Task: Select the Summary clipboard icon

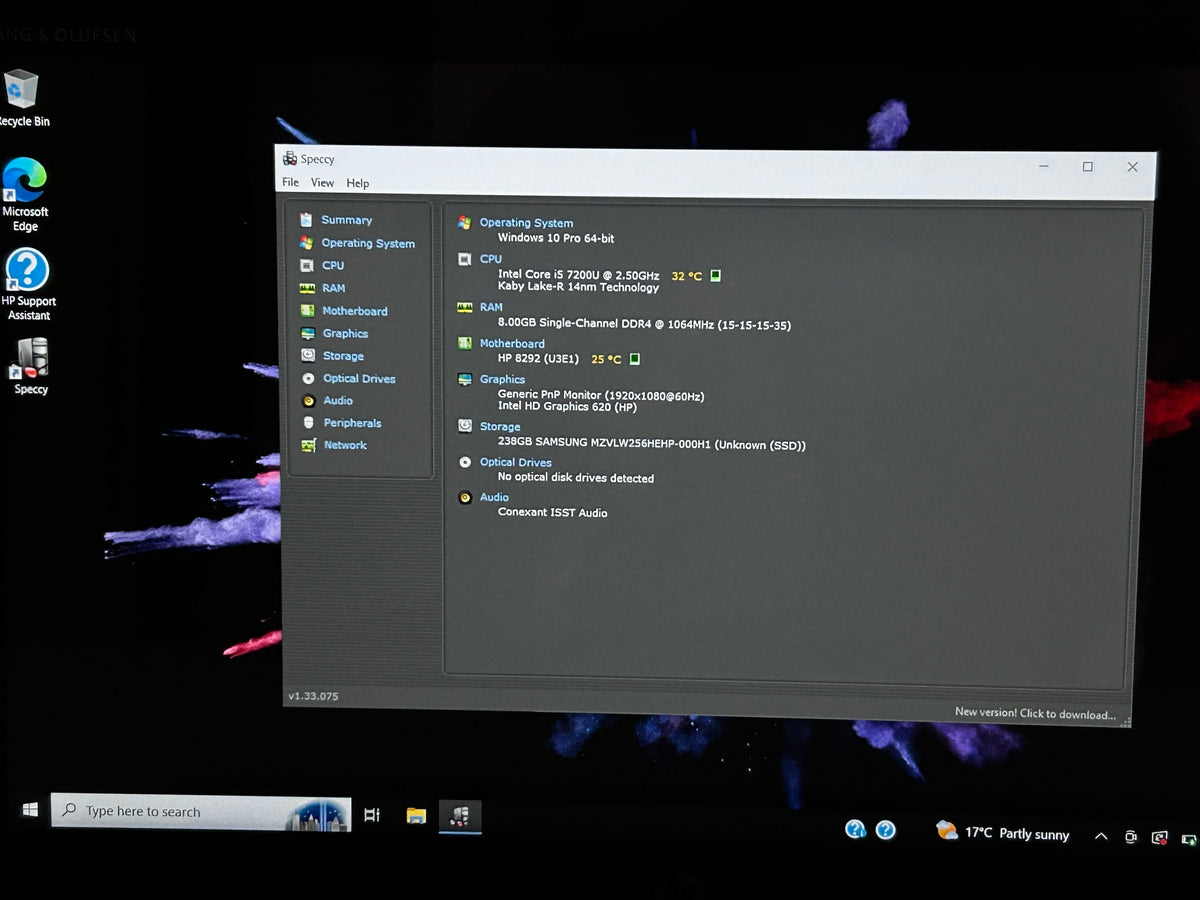Action: tap(306, 219)
